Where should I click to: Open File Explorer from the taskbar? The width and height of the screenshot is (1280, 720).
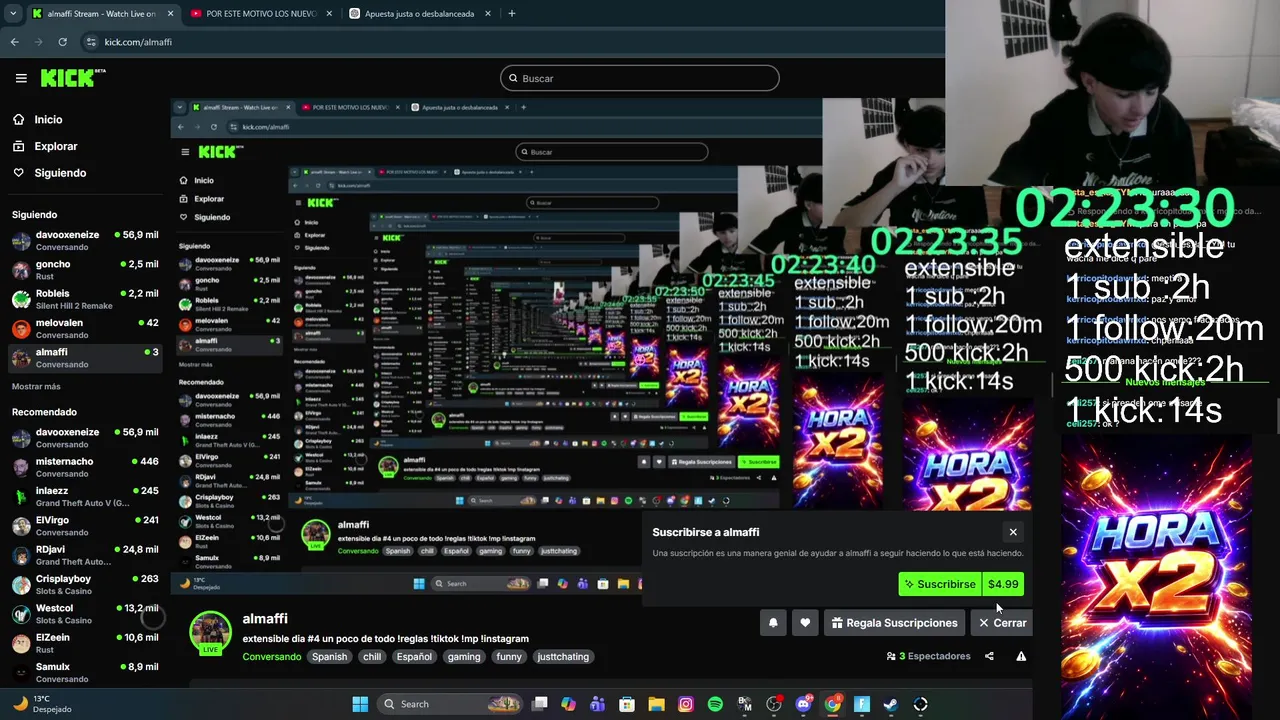pyautogui.click(x=656, y=704)
